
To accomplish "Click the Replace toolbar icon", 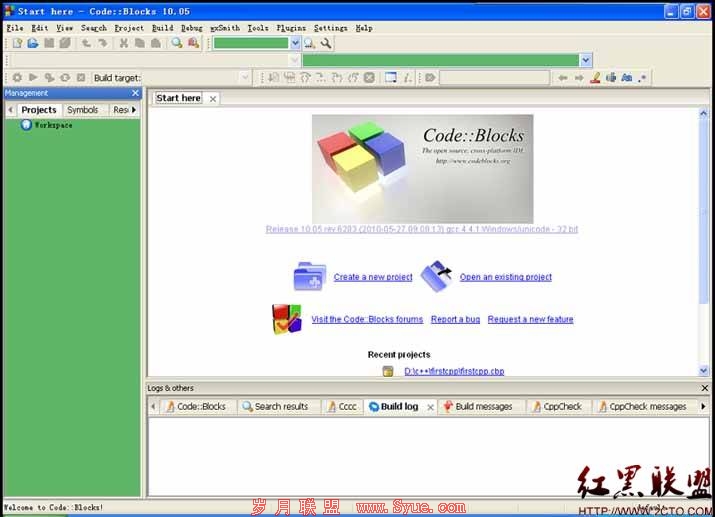I will (x=193, y=43).
